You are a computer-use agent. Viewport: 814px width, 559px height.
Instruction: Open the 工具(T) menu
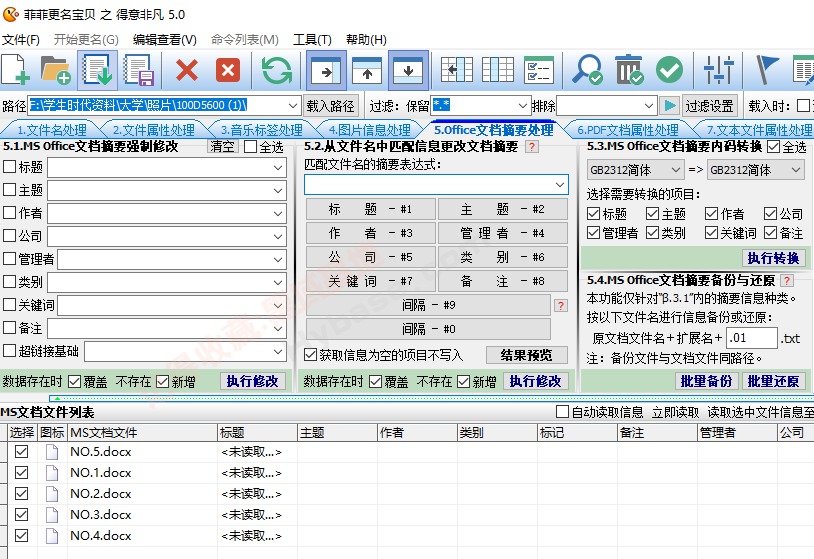click(312, 39)
